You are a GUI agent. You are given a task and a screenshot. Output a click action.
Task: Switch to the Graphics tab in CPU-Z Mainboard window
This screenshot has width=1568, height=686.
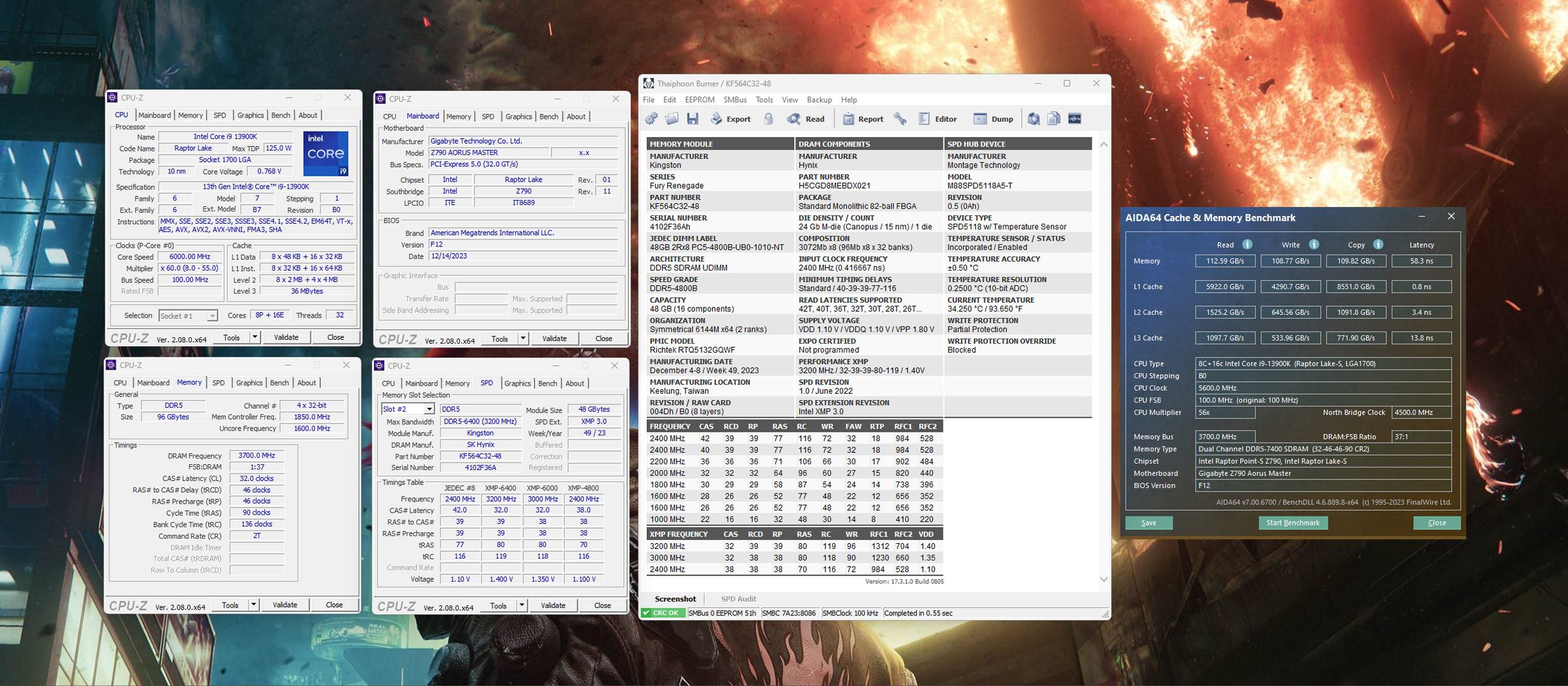[x=518, y=116]
